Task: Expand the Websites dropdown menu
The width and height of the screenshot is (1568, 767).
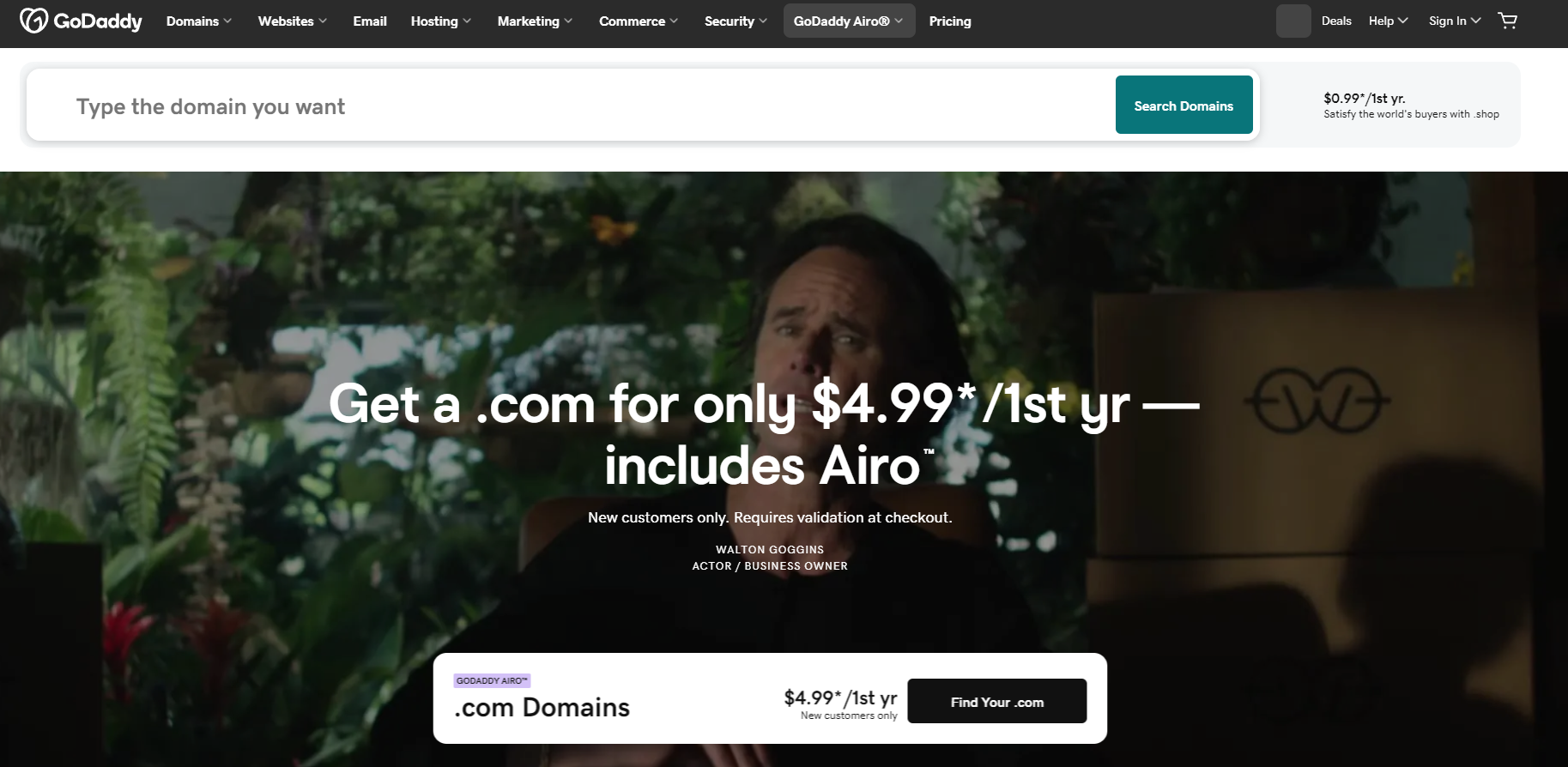Action: click(x=293, y=21)
